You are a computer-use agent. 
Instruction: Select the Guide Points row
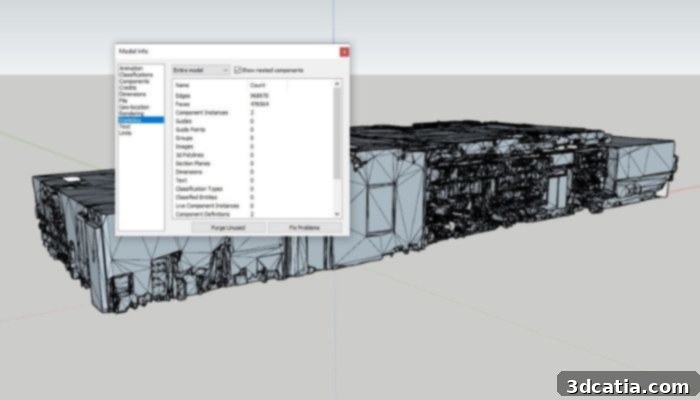253,129
